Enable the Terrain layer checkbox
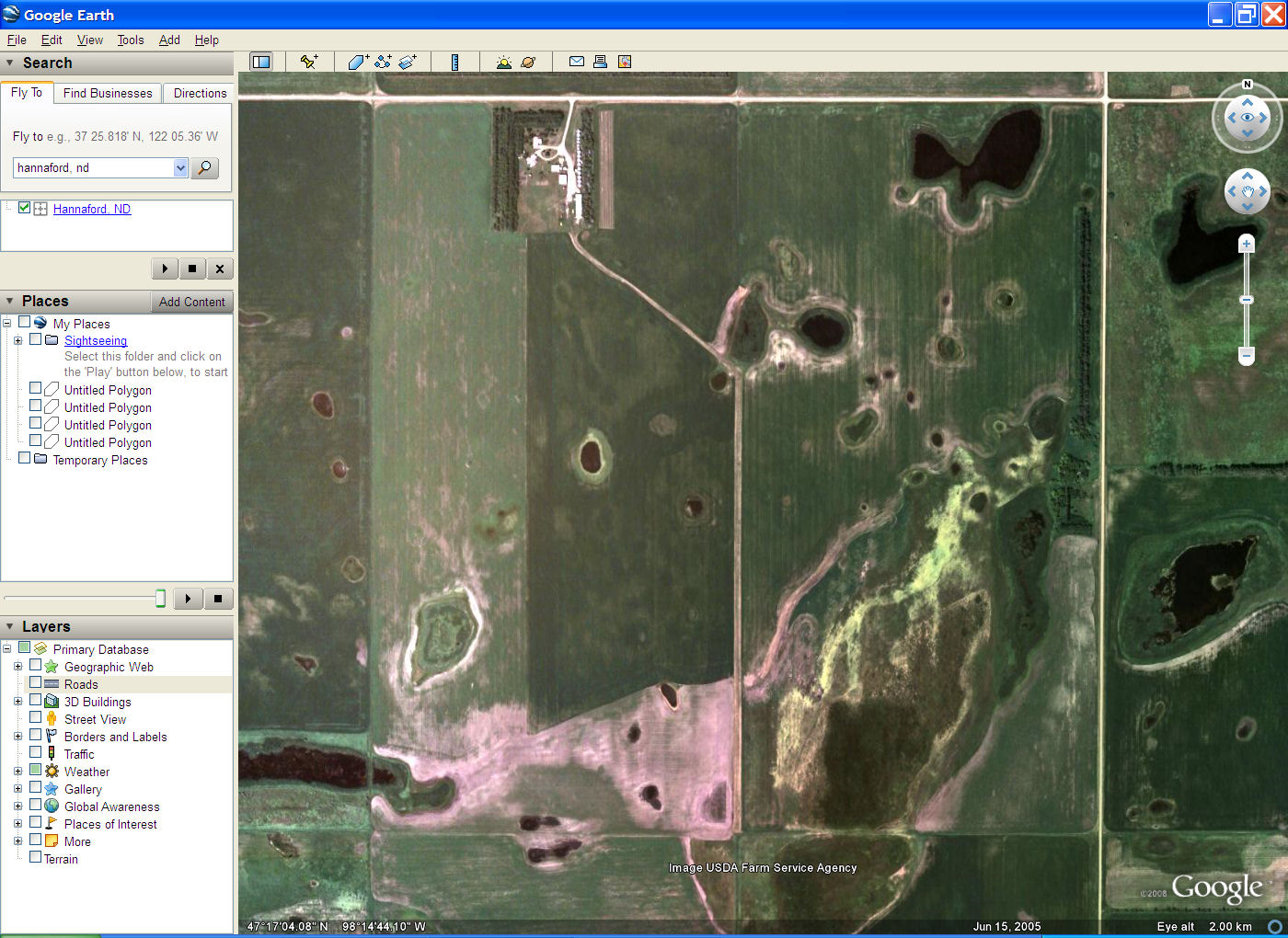This screenshot has width=1288, height=938. [36, 858]
